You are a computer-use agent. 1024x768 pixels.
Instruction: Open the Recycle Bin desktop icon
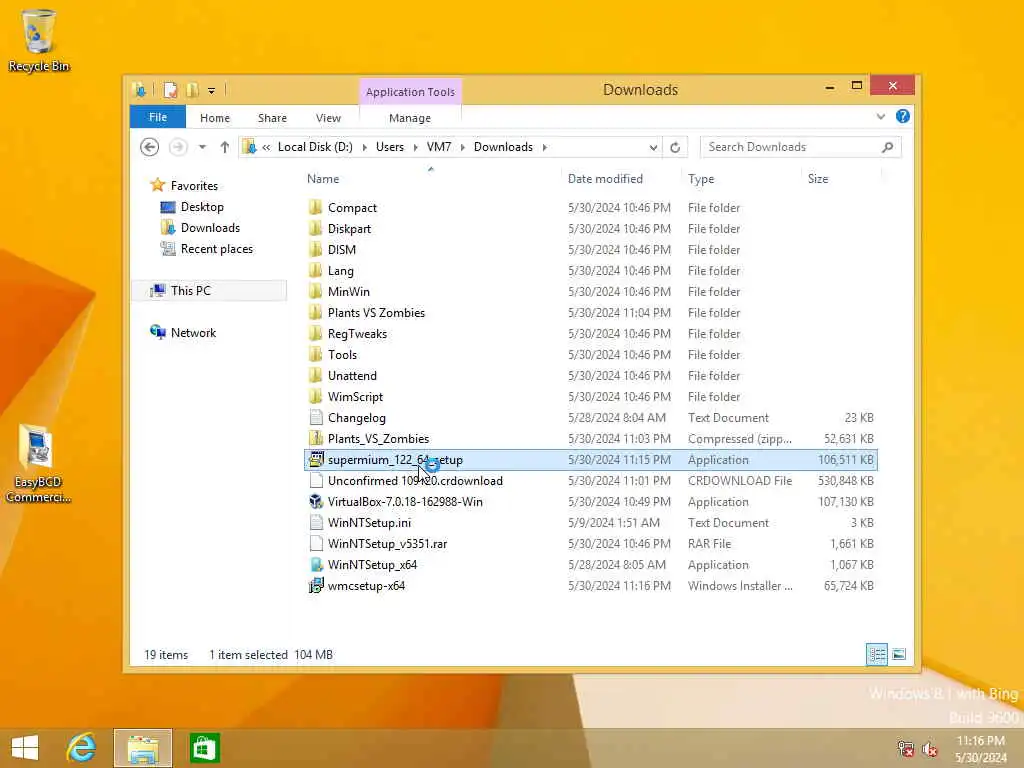39,40
